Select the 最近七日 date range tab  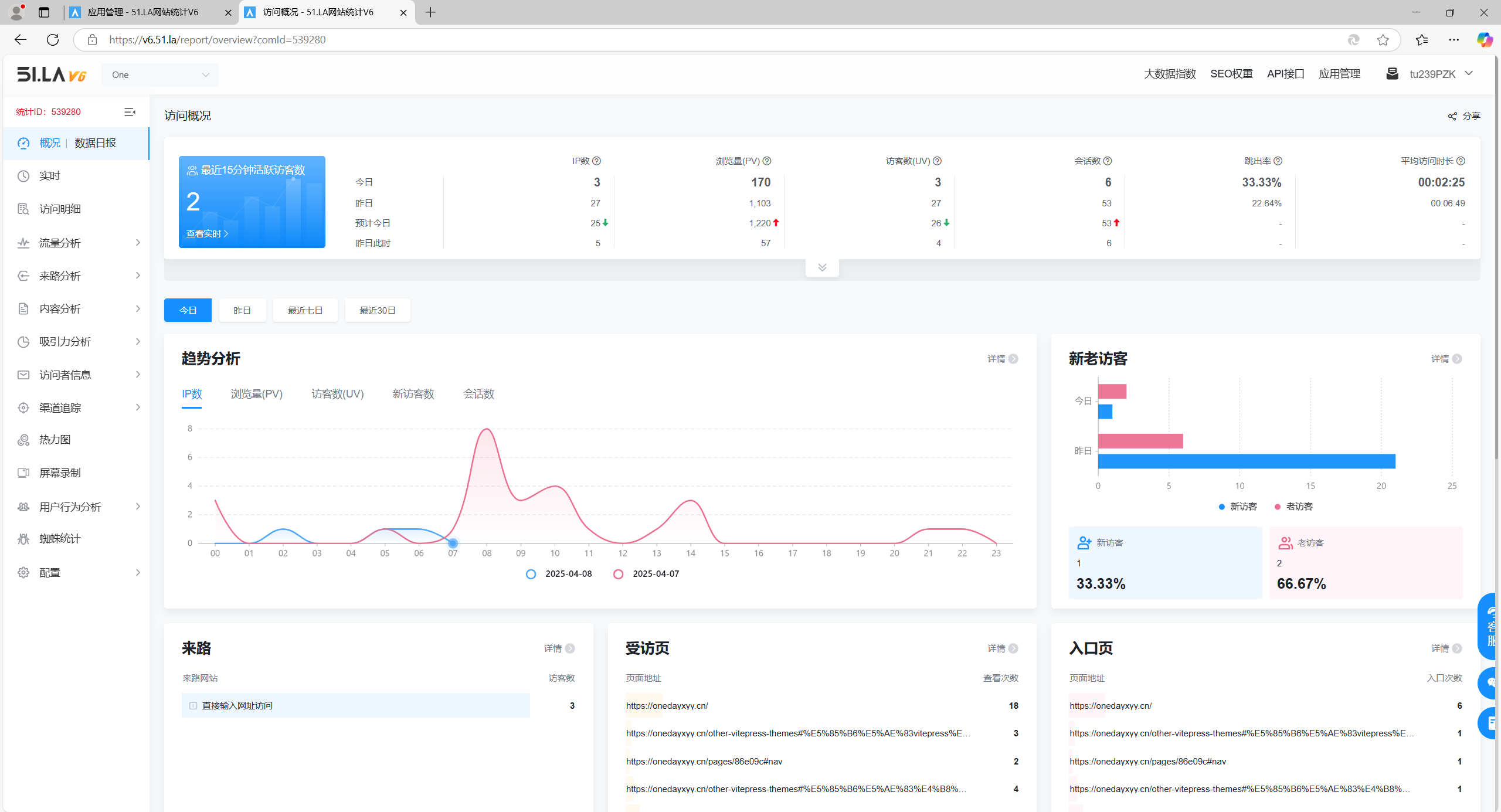point(305,310)
